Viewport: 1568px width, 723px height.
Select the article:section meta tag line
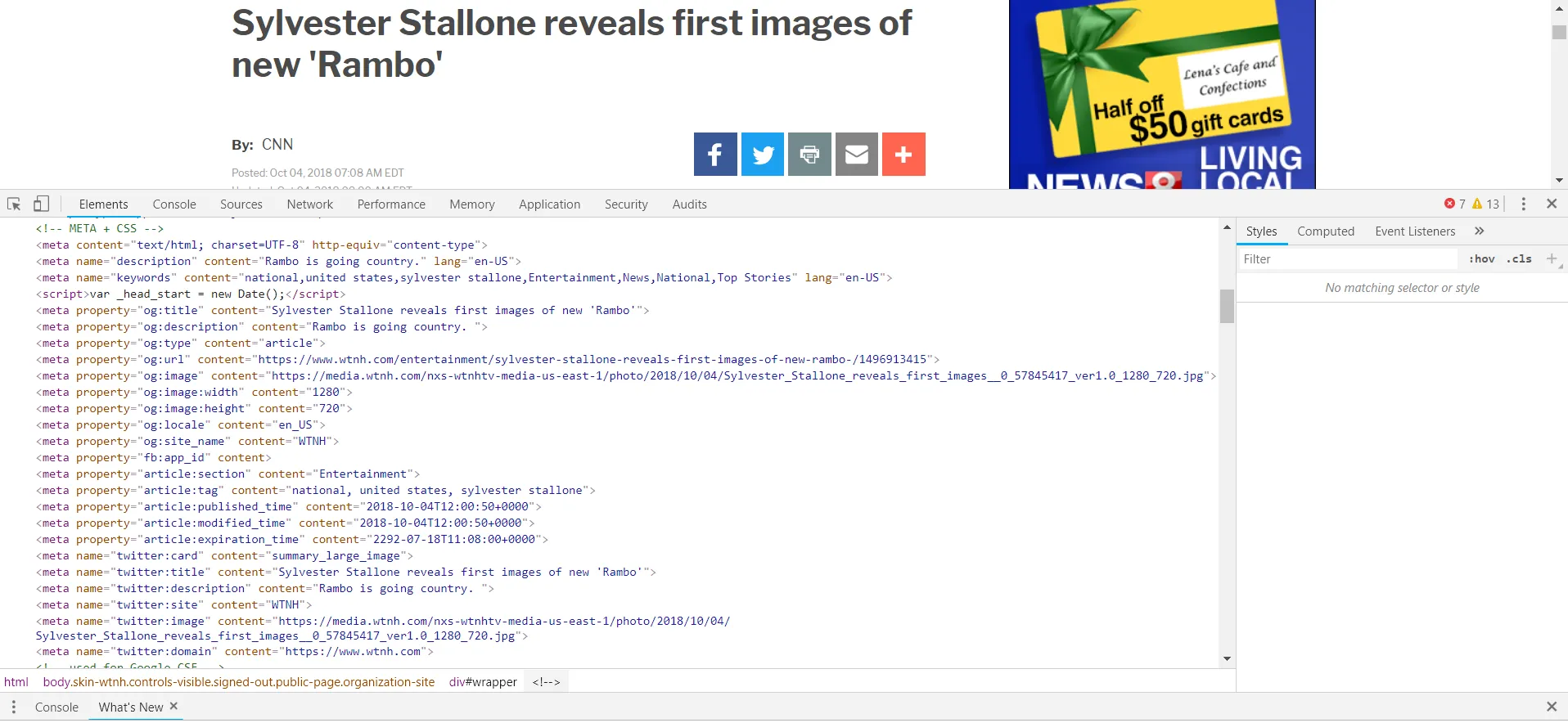[x=228, y=474]
